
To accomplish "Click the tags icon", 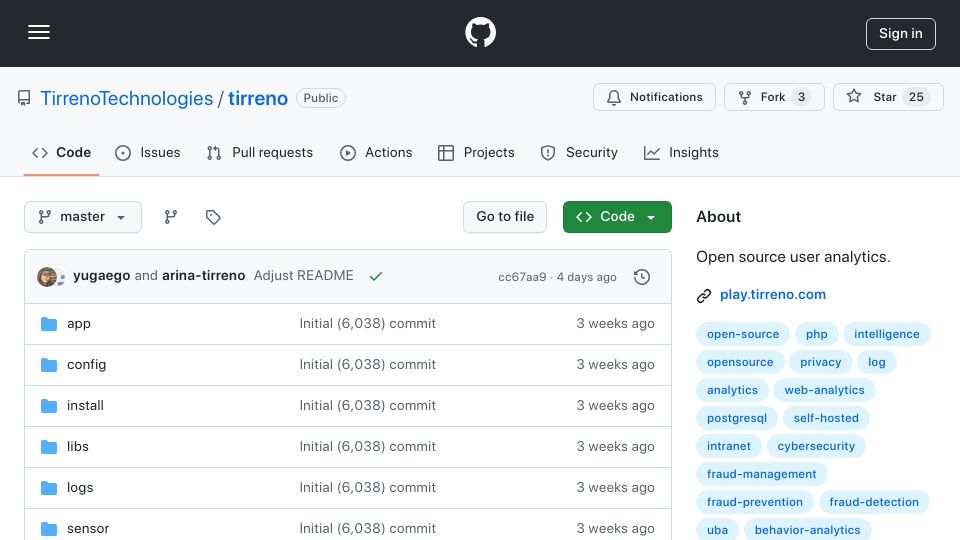I will (x=213, y=217).
